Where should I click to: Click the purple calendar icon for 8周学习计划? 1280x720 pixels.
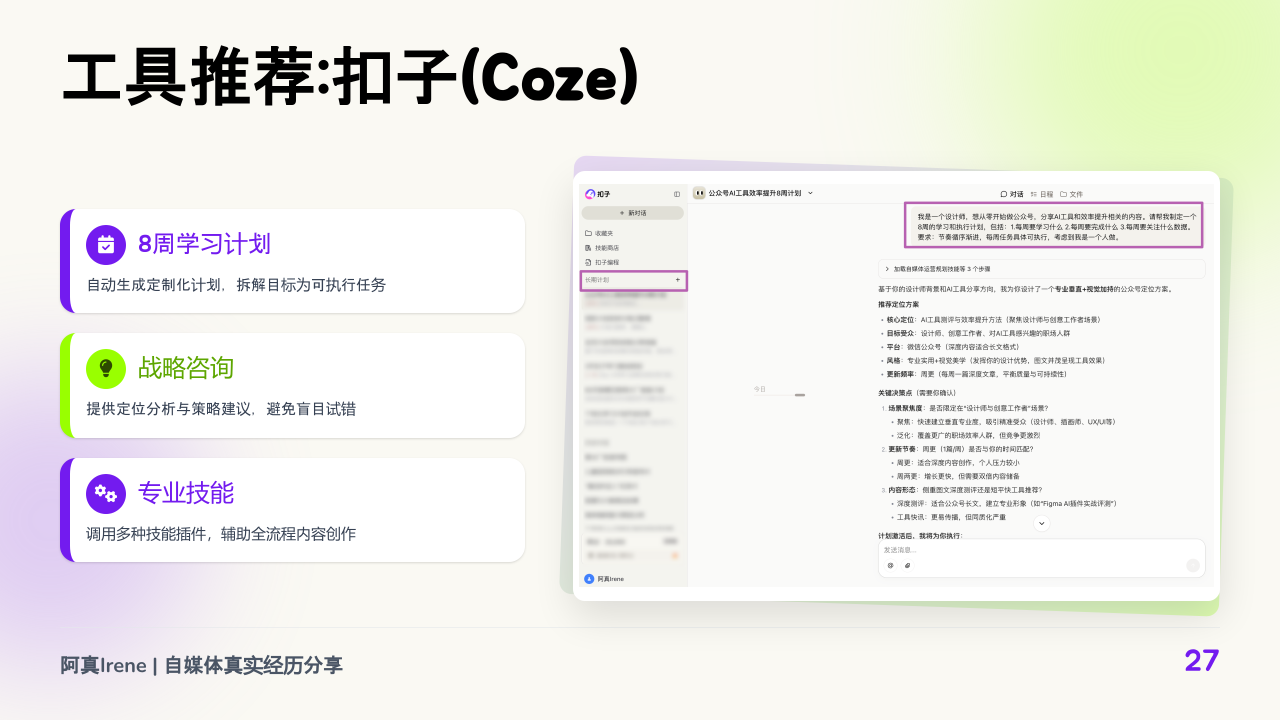[x=106, y=244]
